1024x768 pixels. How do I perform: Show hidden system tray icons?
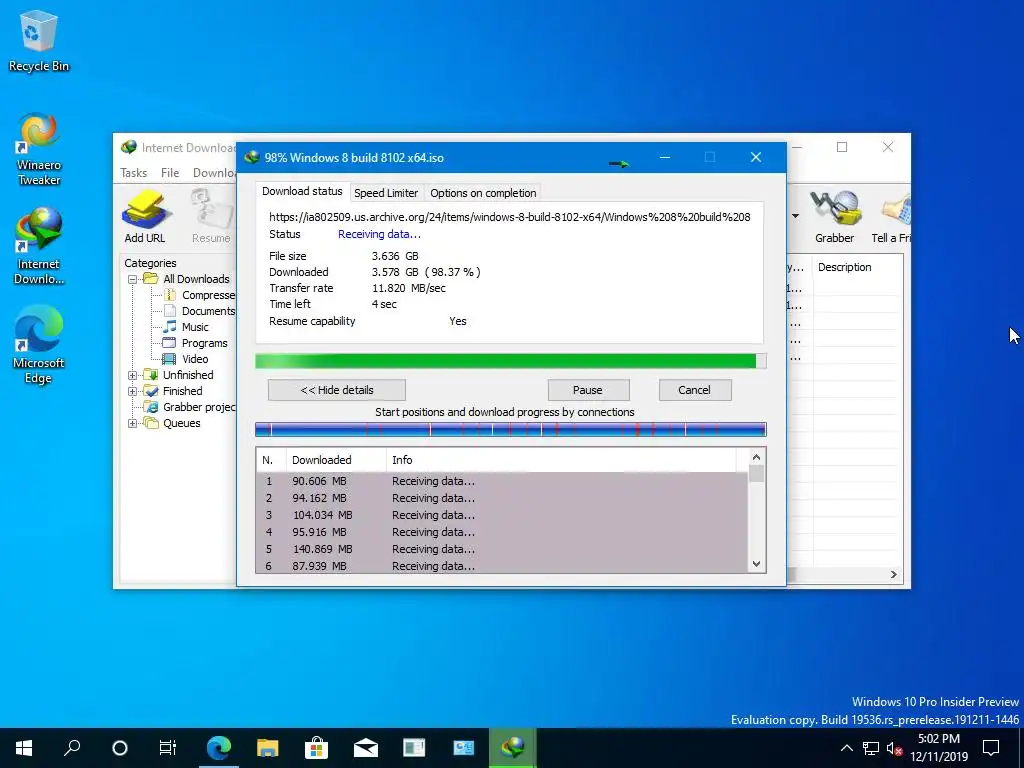(x=846, y=748)
